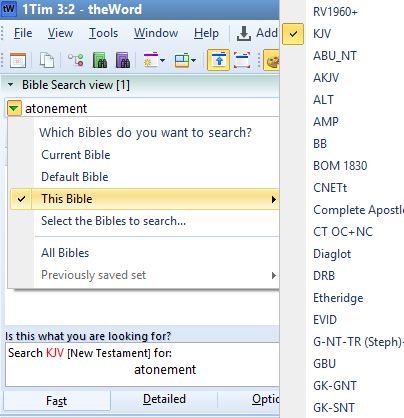Open dropdown arrow beside new view icon
Screen dimensions: 404x418
tap(162, 61)
